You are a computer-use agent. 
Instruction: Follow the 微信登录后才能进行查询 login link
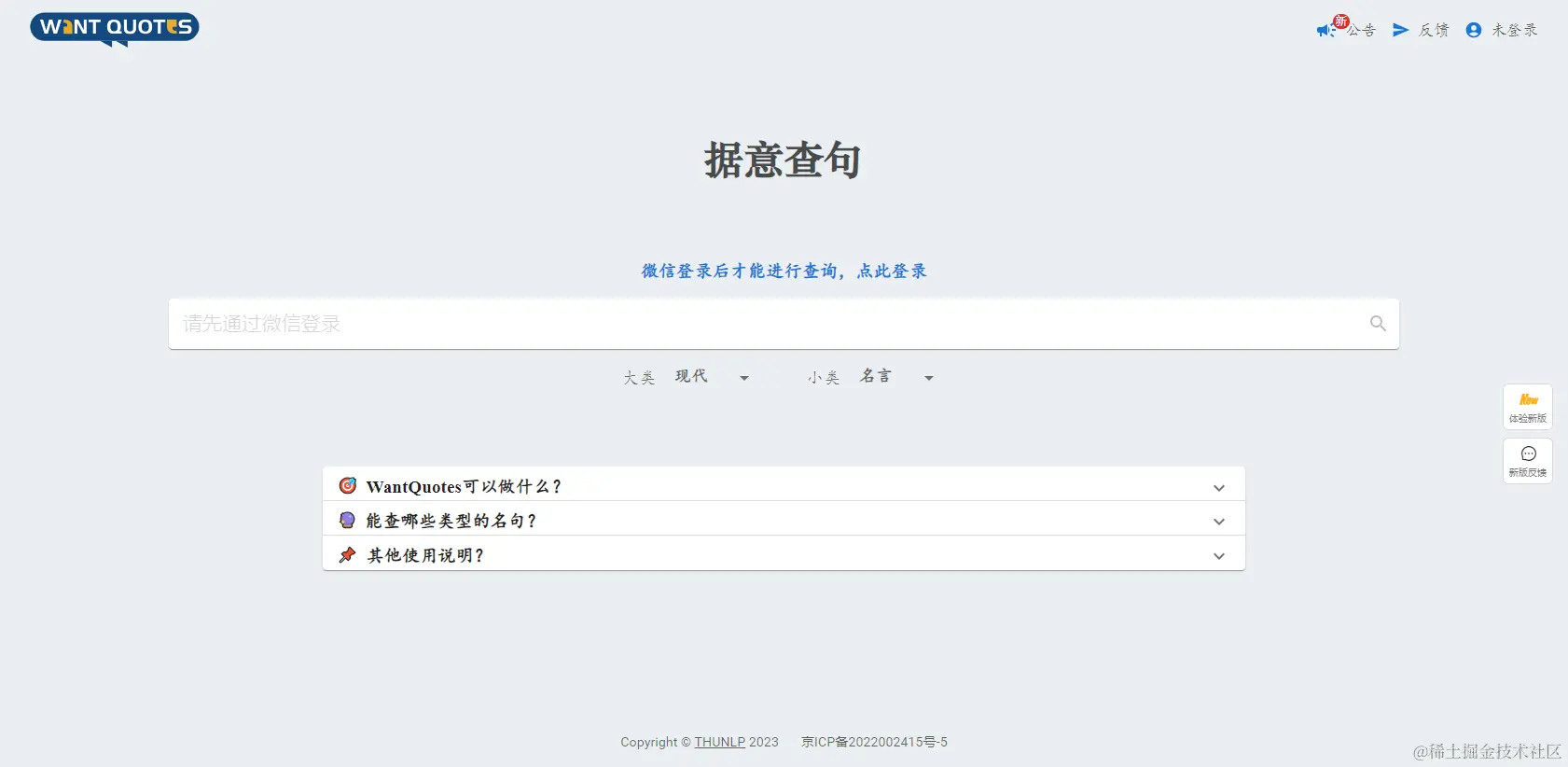(x=784, y=271)
